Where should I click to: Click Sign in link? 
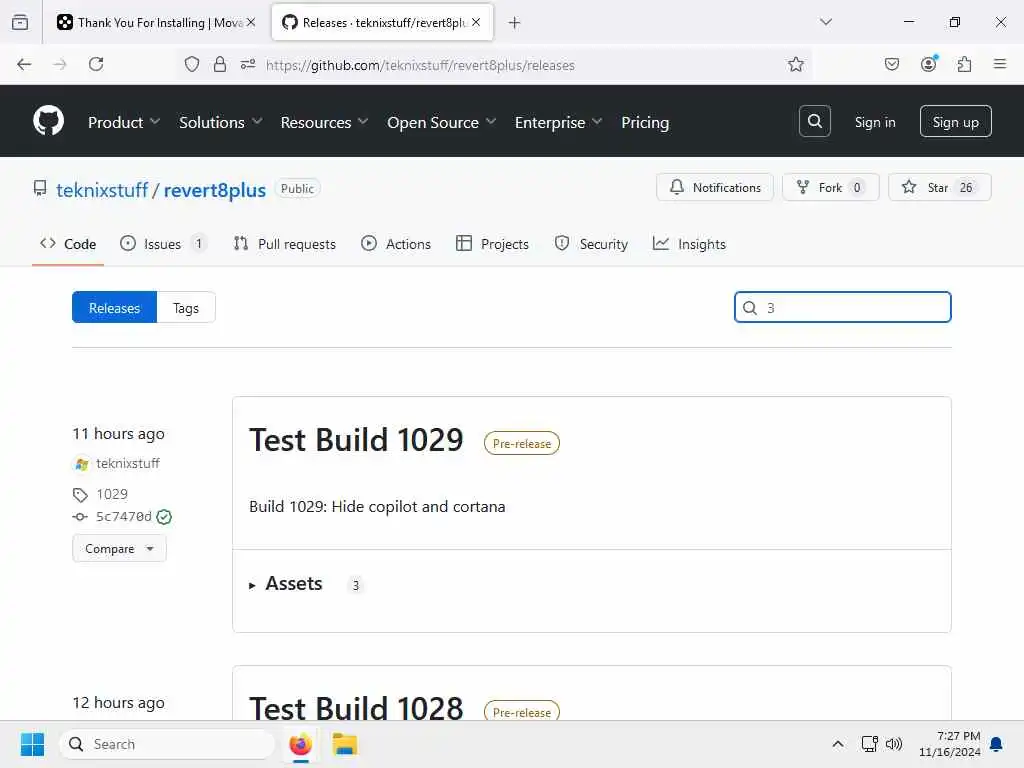[x=874, y=122]
